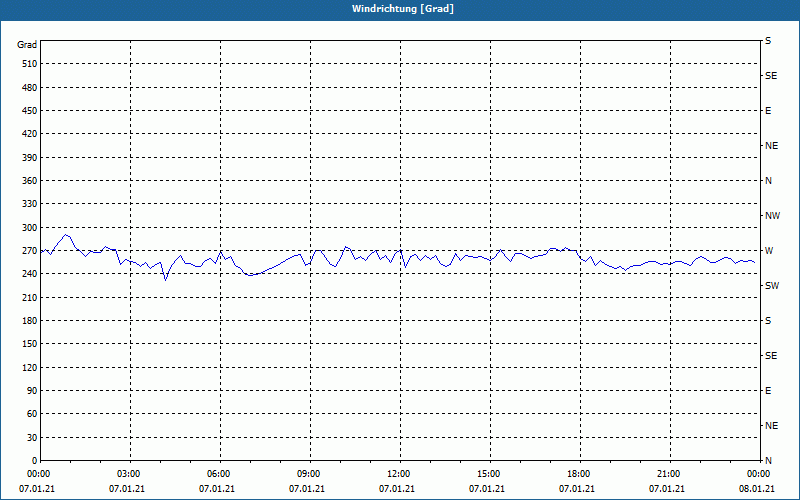Click the NW compass label
Viewport: 800px width, 500px height.
pos(772,216)
